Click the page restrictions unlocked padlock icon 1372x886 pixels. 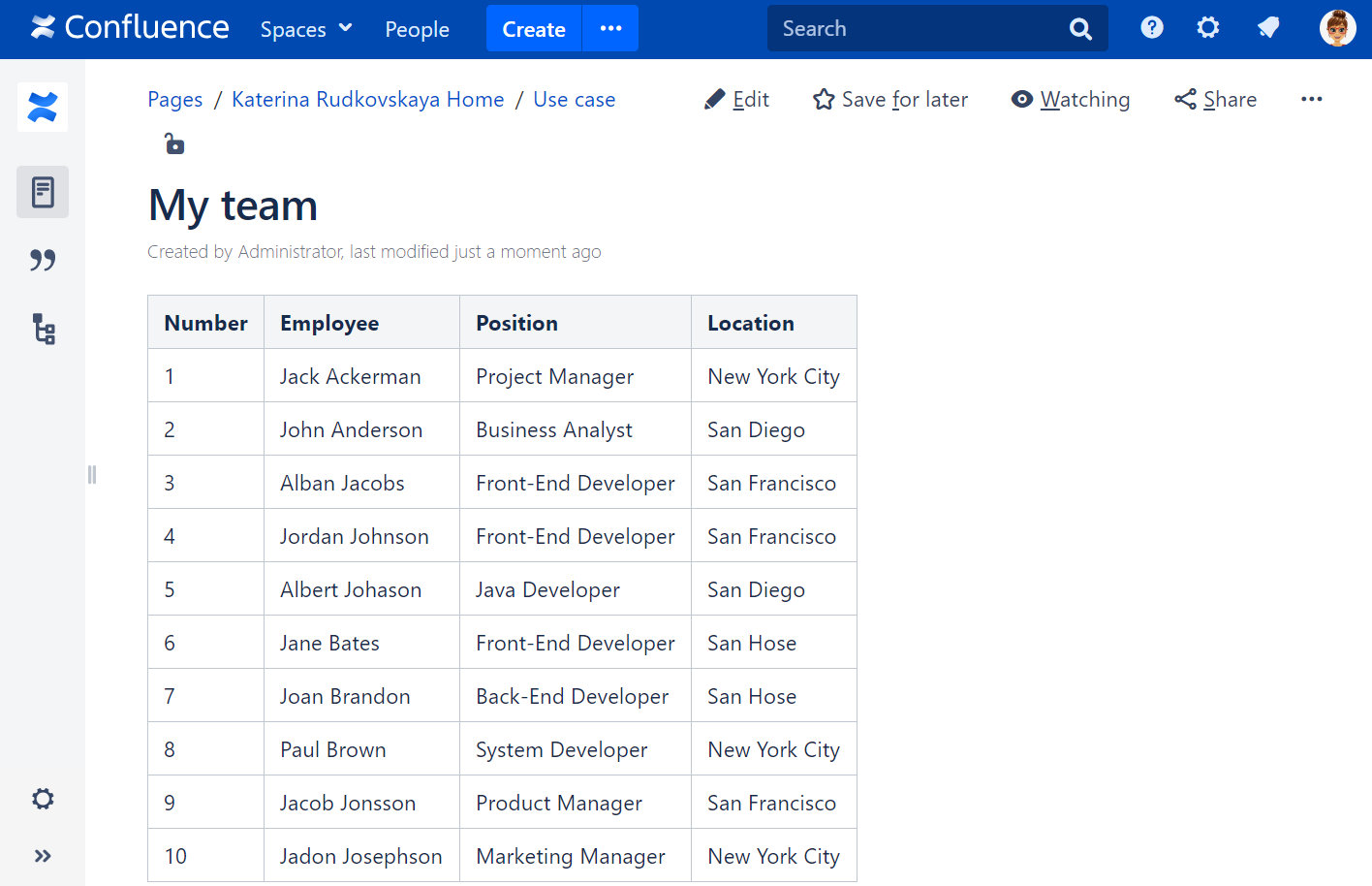(173, 145)
